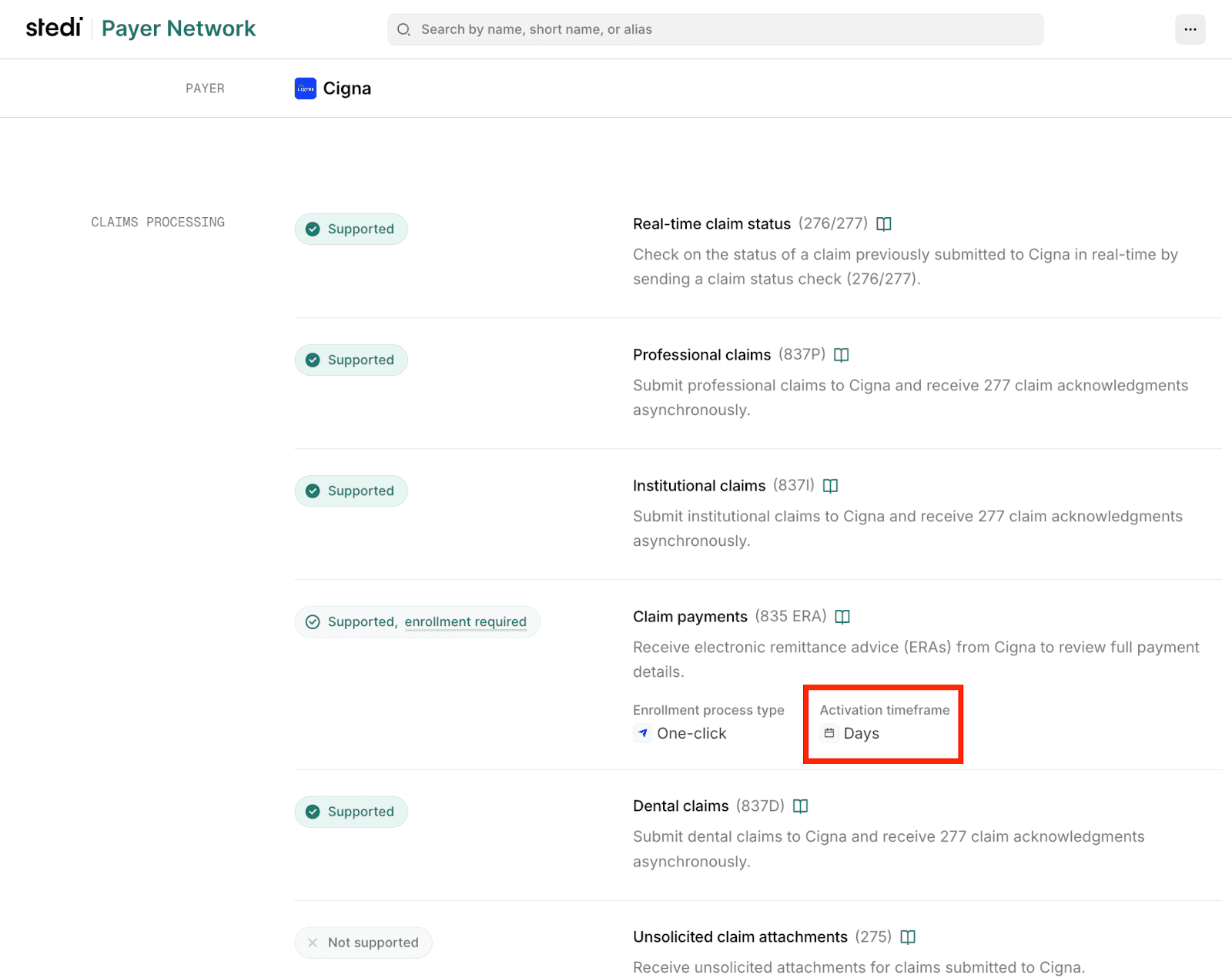Click the Supported badge for Dental claims
This screenshot has width=1232, height=978.
click(x=351, y=812)
